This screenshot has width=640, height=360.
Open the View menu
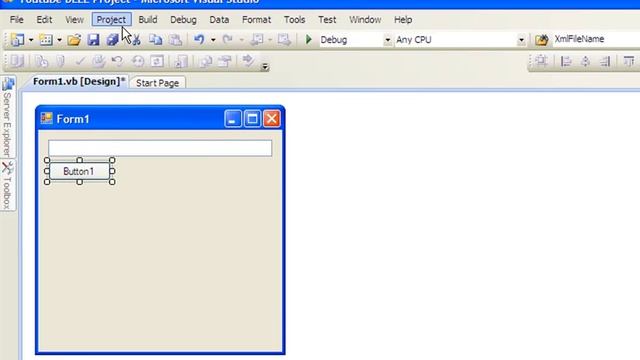(x=74, y=20)
